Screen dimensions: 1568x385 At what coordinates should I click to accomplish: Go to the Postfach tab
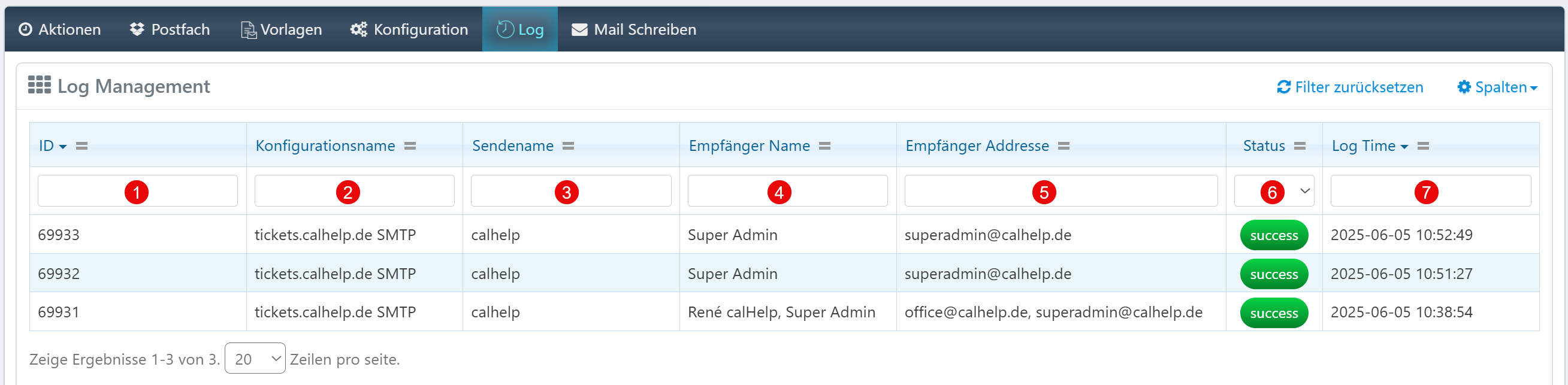coord(170,29)
